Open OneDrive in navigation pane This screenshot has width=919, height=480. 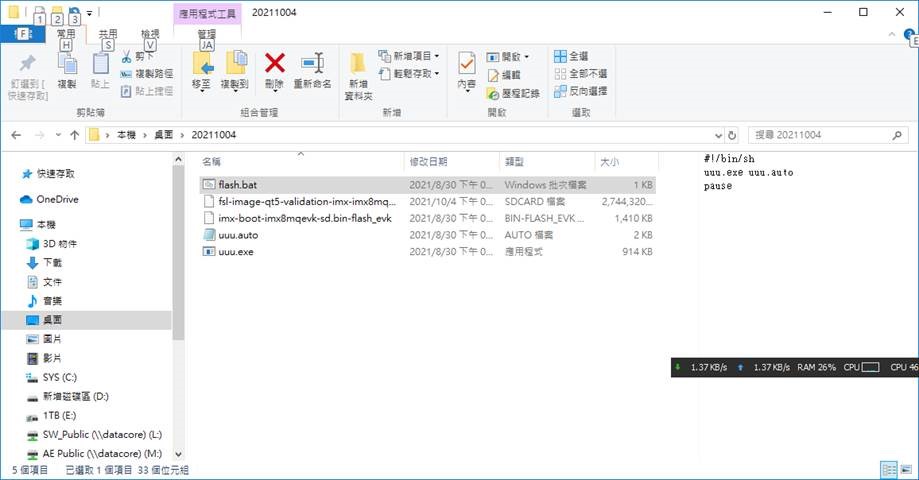57,199
